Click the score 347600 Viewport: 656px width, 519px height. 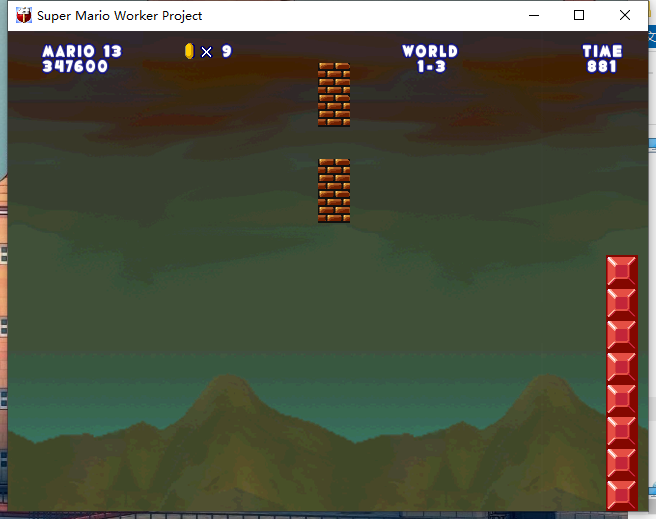tap(75, 66)
